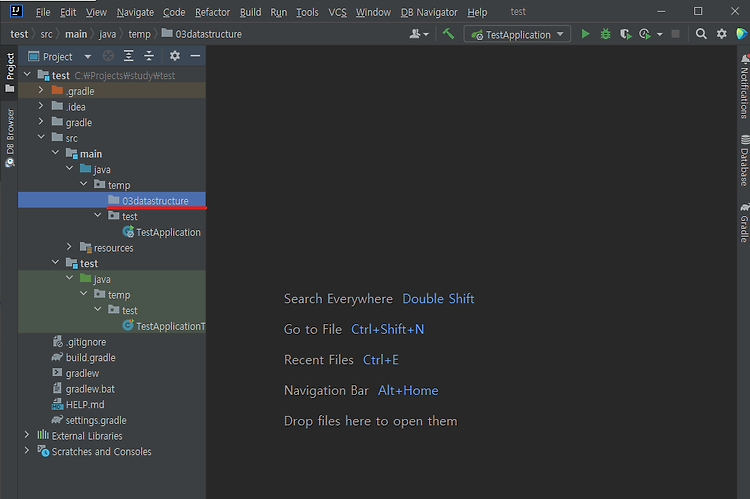The height and width of the screenshot is (499, 750).
Task: Open the Notifications side tab
Action: click(744, 86)
